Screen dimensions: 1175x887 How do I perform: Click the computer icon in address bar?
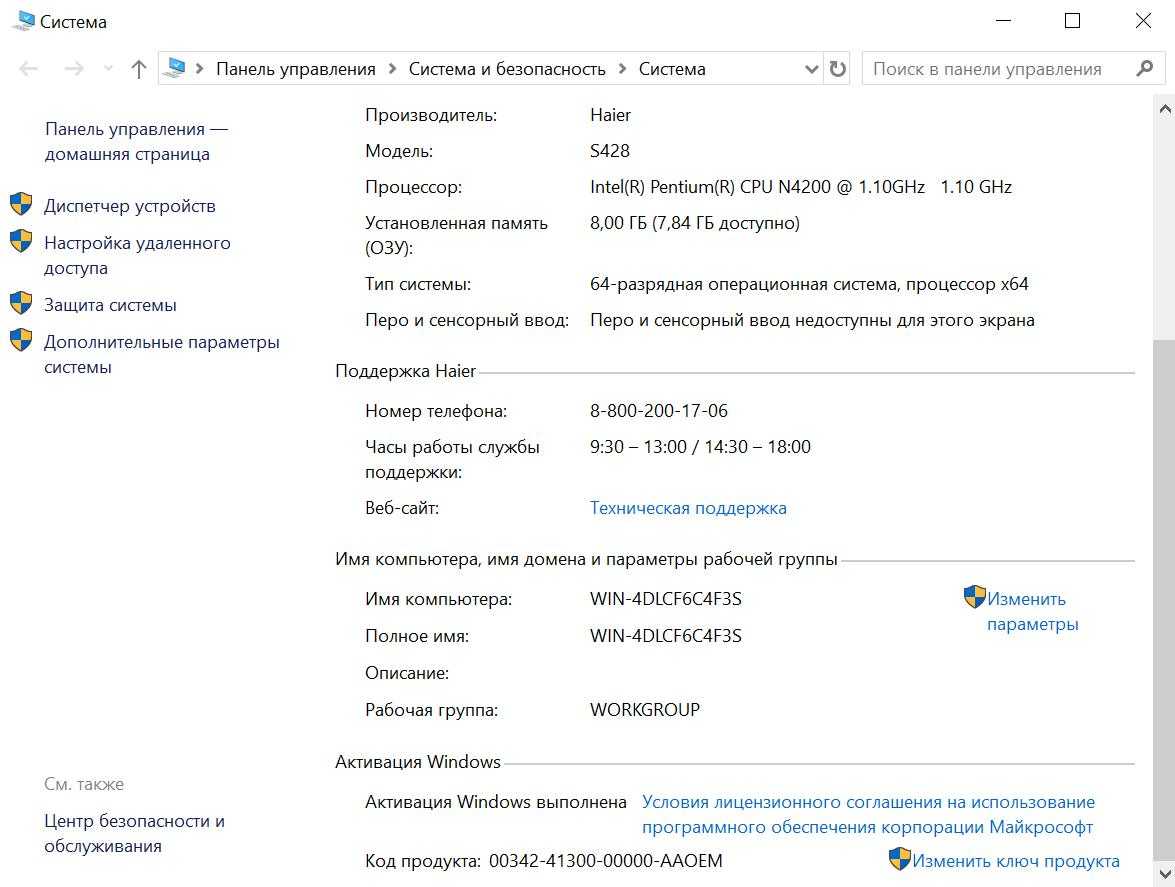pos(175,68)
